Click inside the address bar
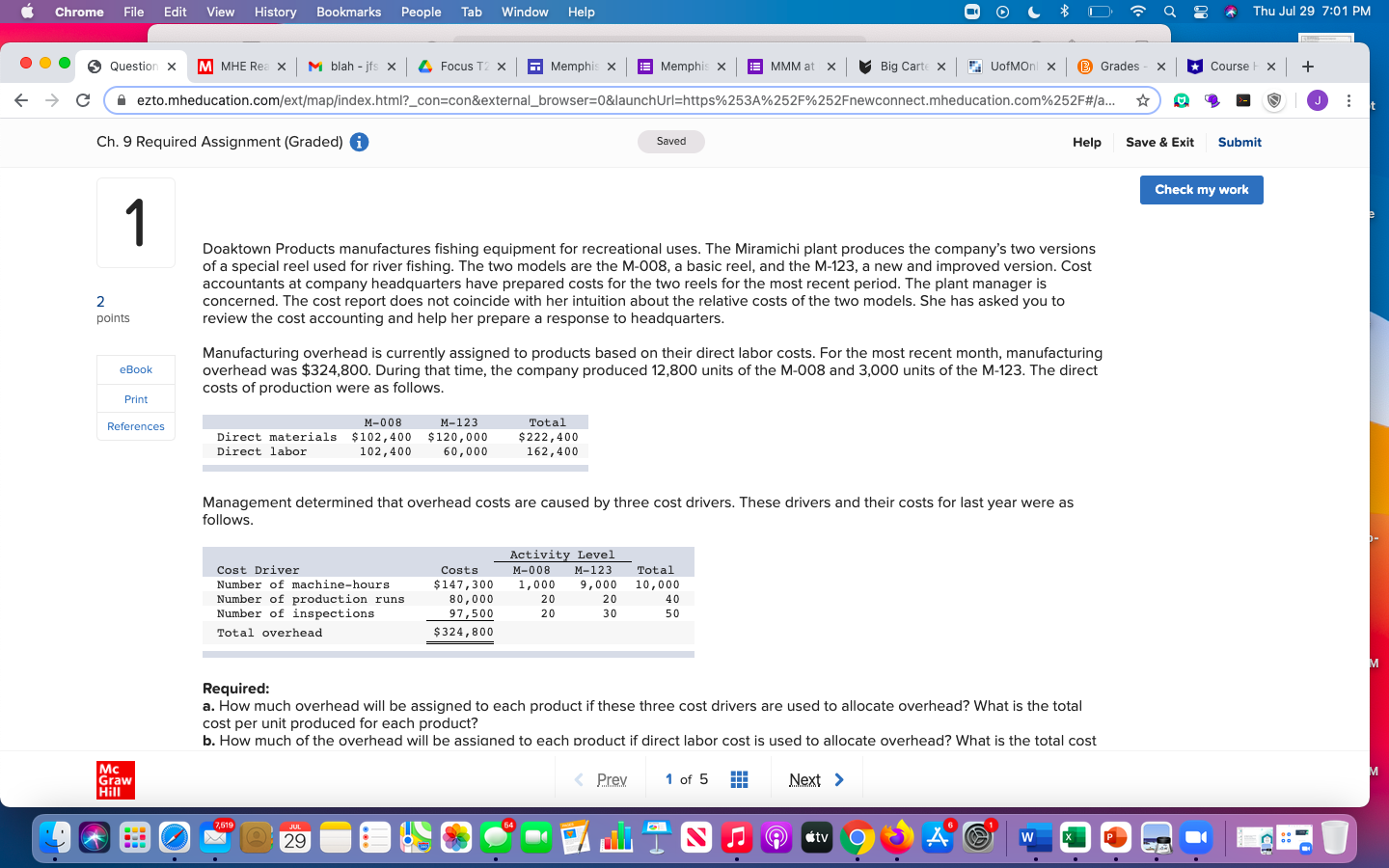Image resolution: width=1389 pixels, height=868 pixels. pos(627,99)
